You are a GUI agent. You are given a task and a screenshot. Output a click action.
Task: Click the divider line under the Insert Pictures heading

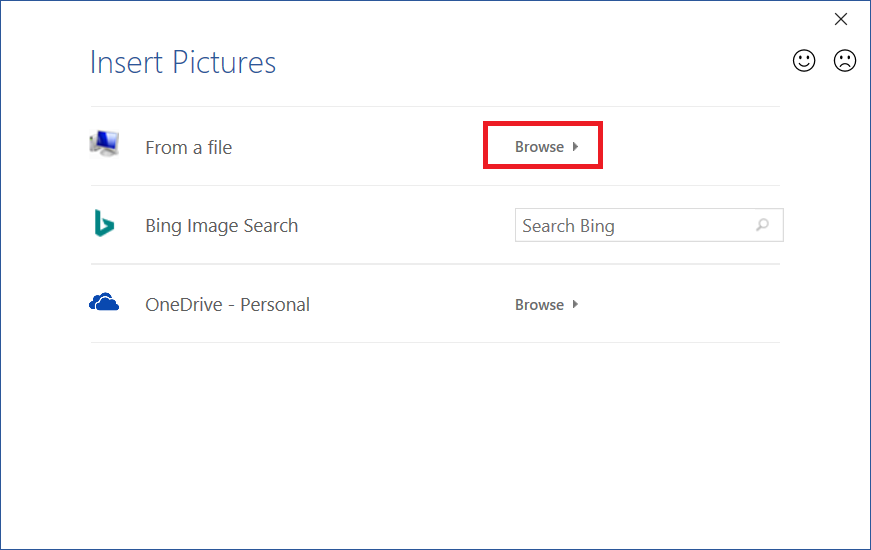(435, 106)
